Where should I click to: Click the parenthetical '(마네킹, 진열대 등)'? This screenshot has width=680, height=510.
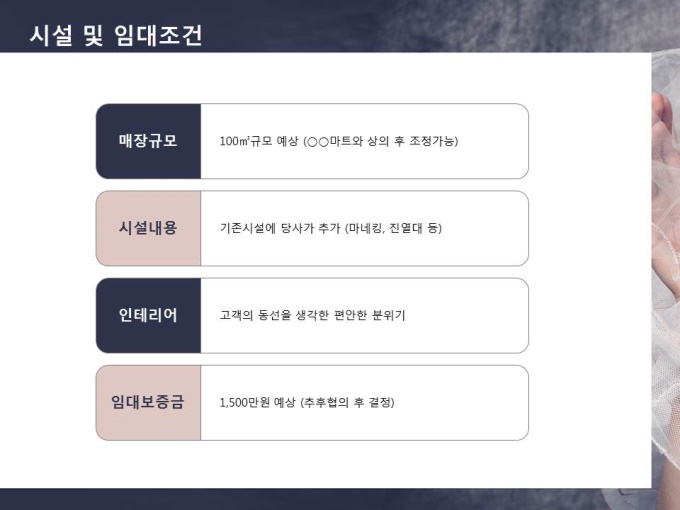pyautogui.click(x=393, y=228)
